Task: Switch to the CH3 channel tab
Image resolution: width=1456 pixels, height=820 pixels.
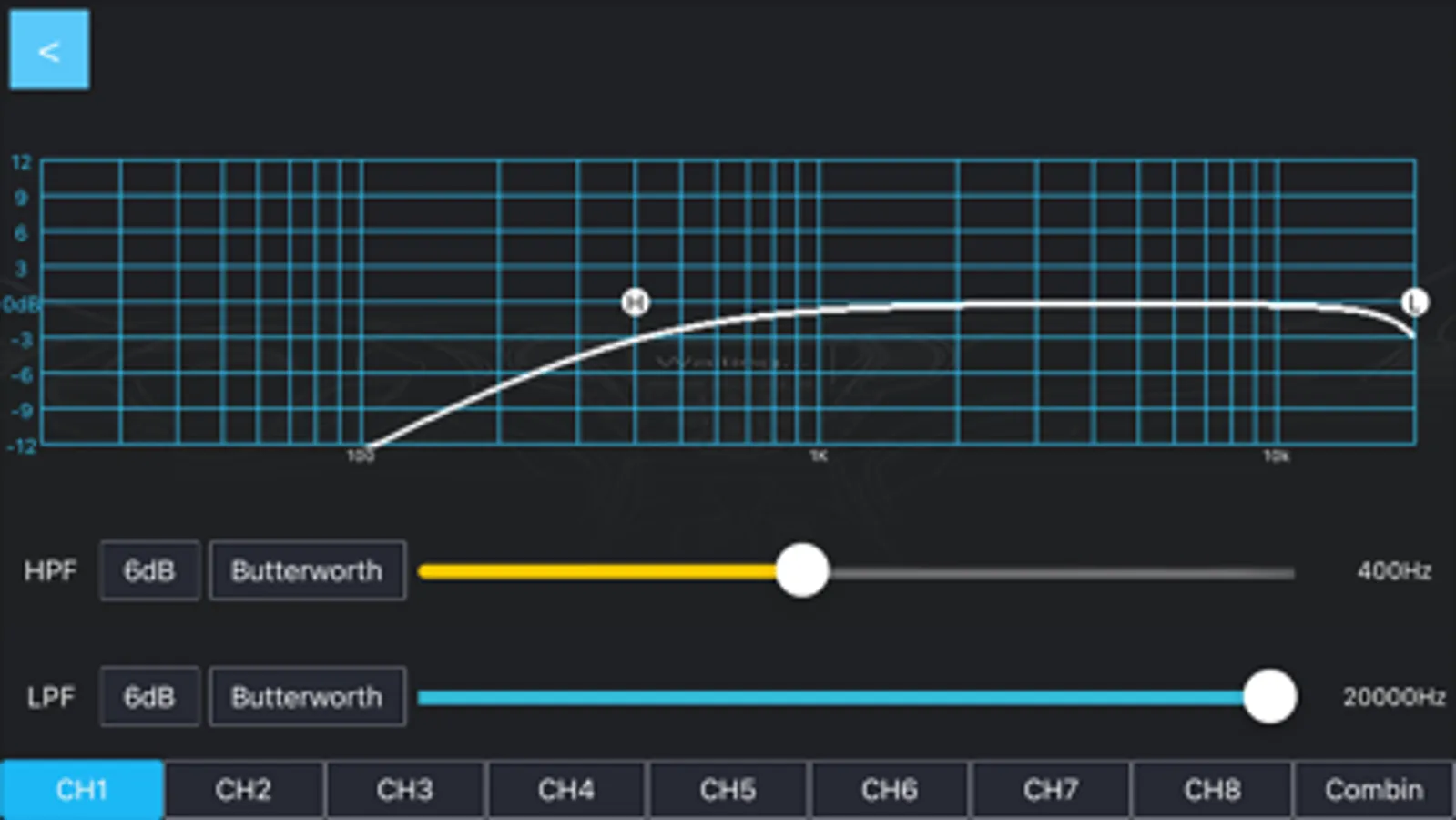Action: 405,789
